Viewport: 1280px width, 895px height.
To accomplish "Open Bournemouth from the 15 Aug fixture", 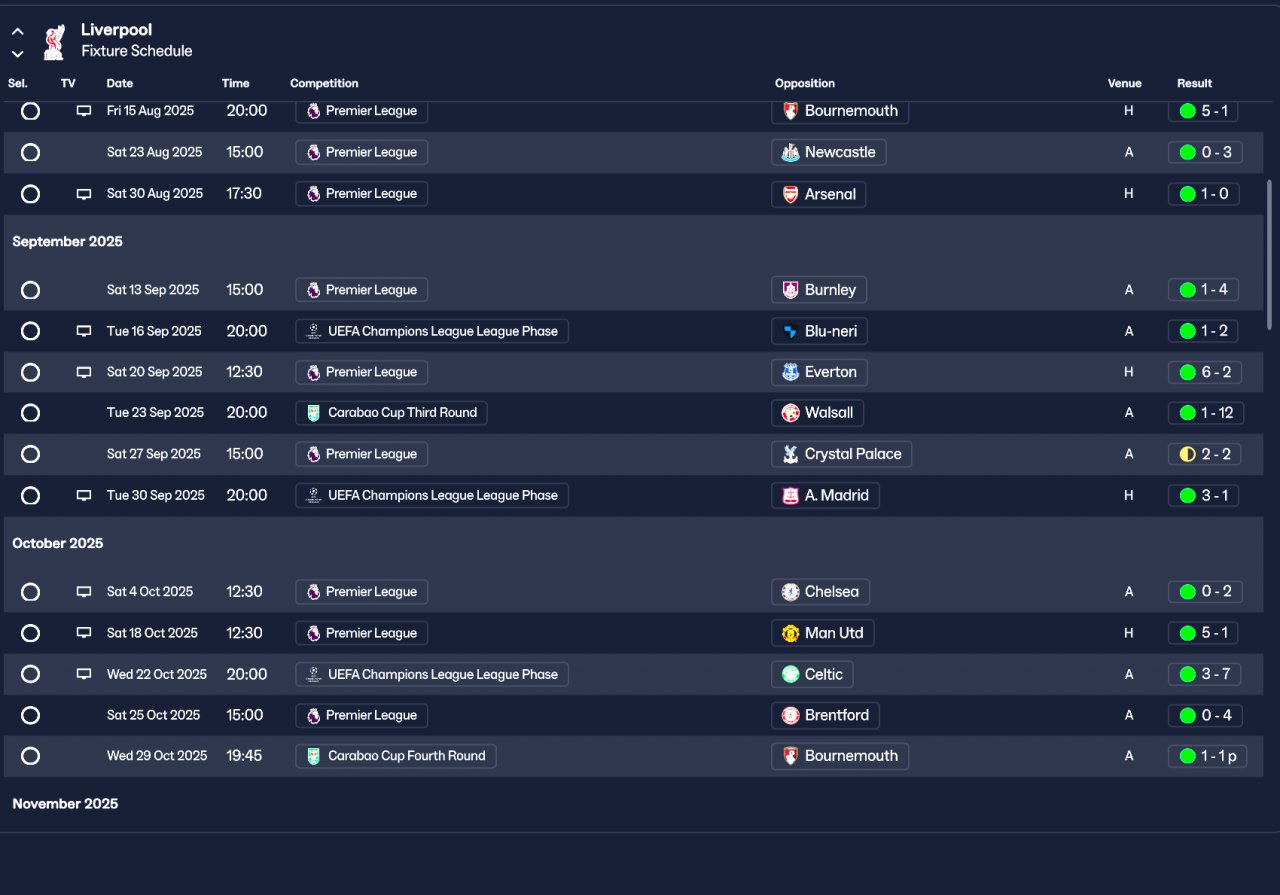I will point(840,111).
